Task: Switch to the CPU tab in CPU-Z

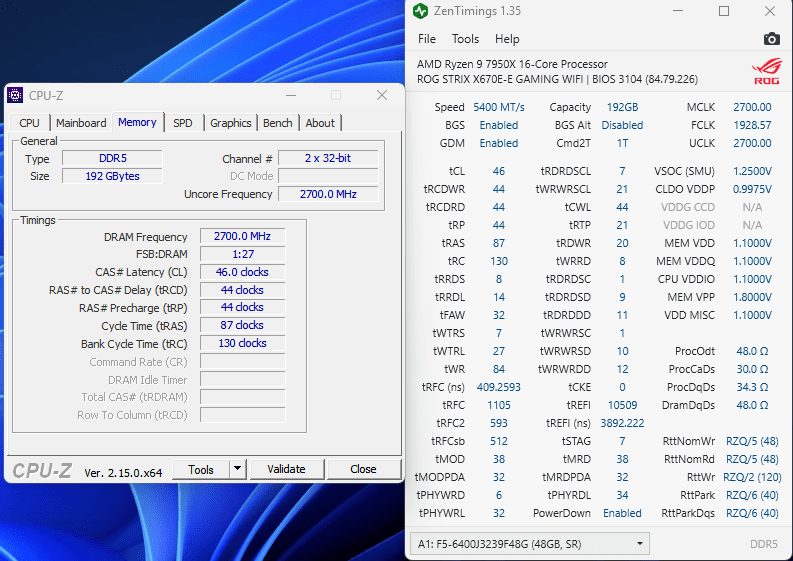Action: click(29, 123)
